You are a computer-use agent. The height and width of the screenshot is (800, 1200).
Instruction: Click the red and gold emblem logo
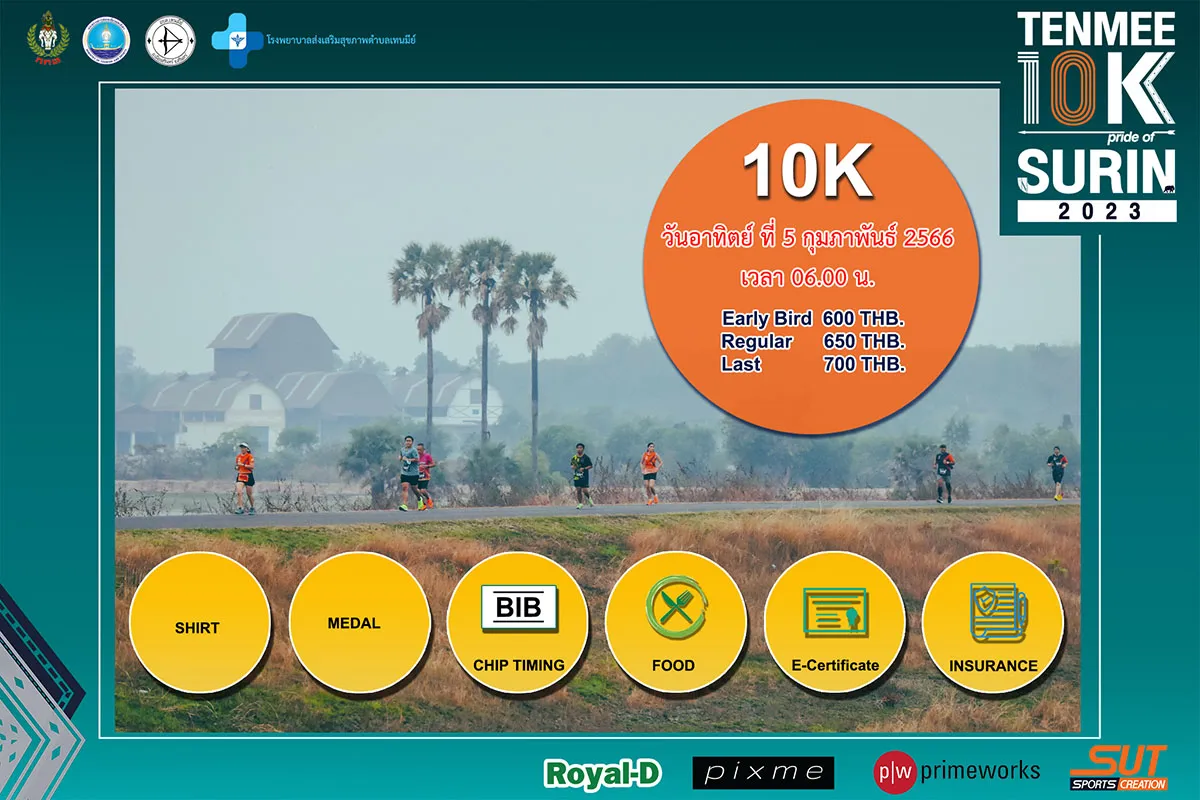point(47,40)
